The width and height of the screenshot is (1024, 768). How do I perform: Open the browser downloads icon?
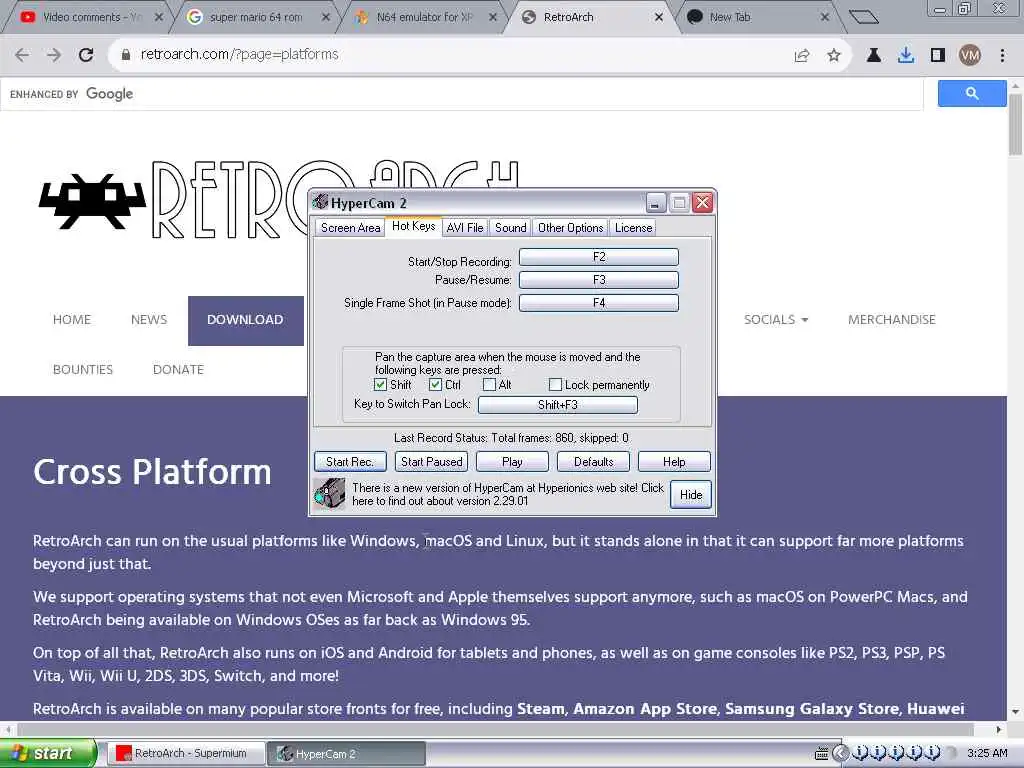click(x=906, y=56)
